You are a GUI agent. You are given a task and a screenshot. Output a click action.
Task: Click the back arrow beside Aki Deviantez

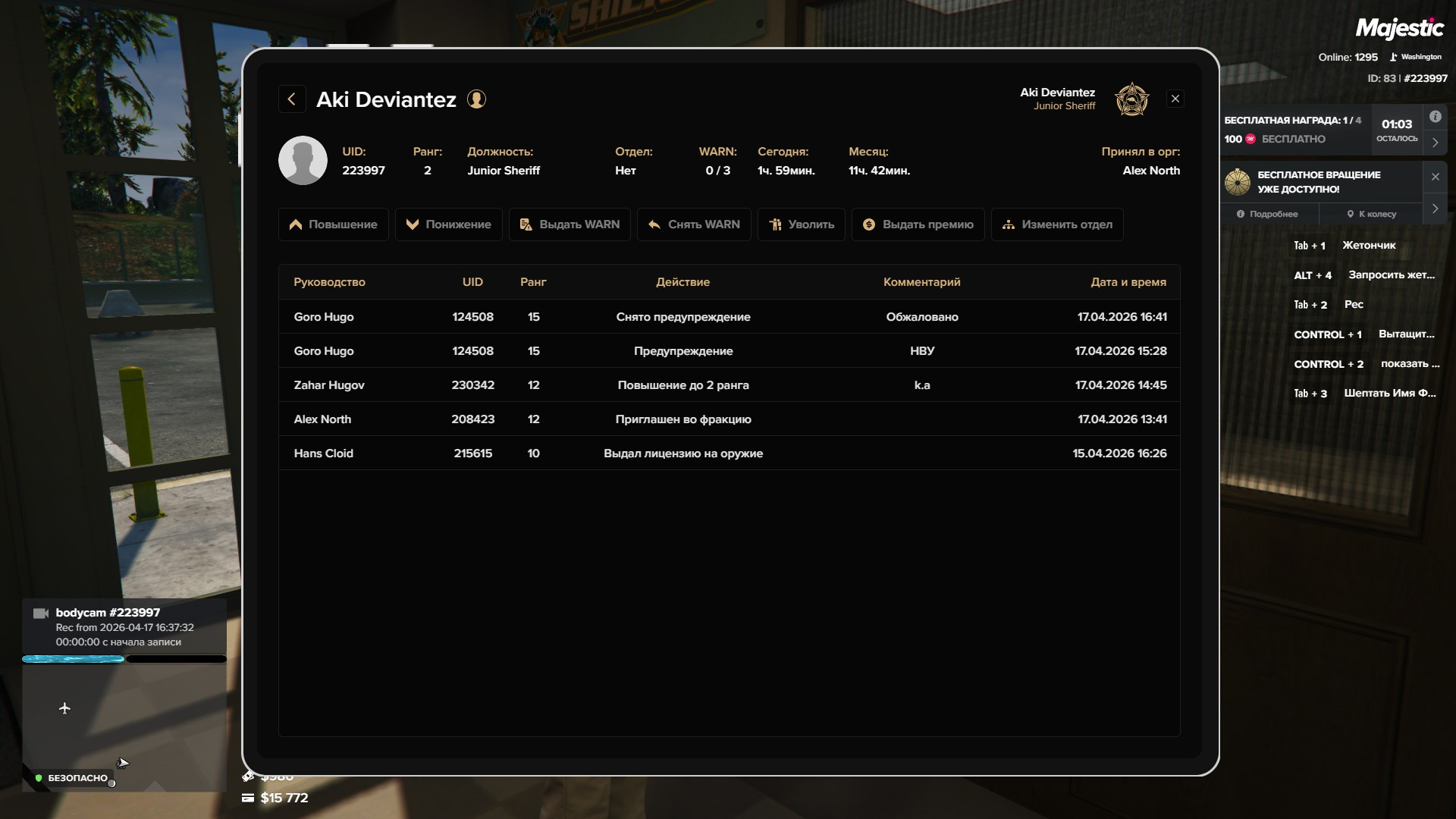(292, 99)
